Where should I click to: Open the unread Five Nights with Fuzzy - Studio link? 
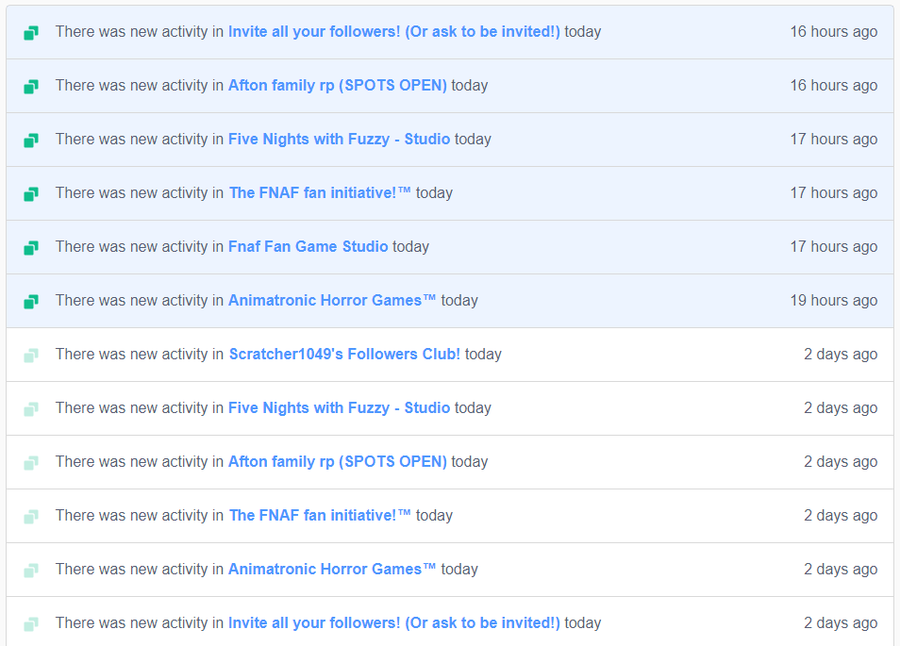[339, 139]
